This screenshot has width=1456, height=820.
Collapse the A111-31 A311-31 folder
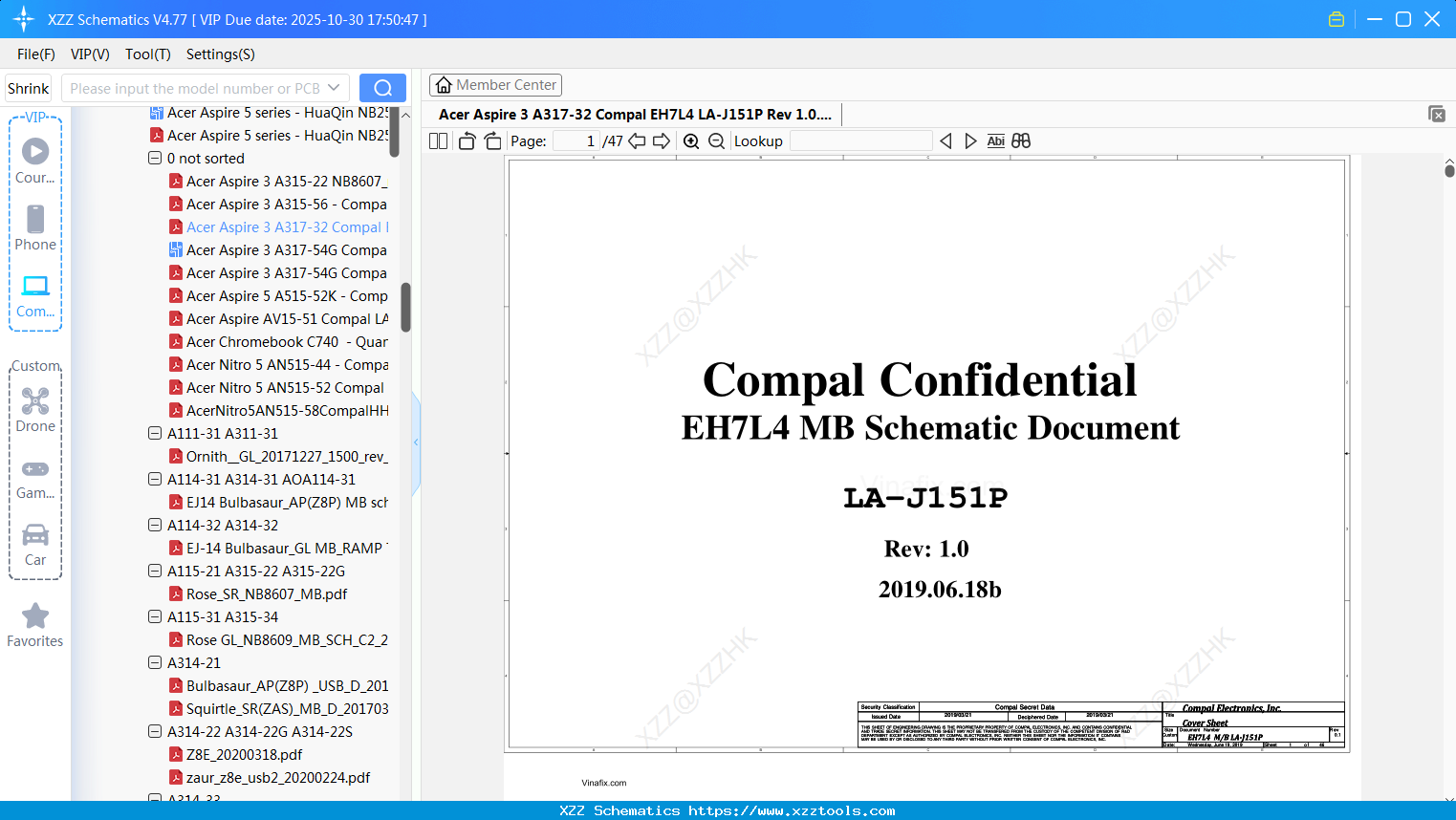click(155, 433)
